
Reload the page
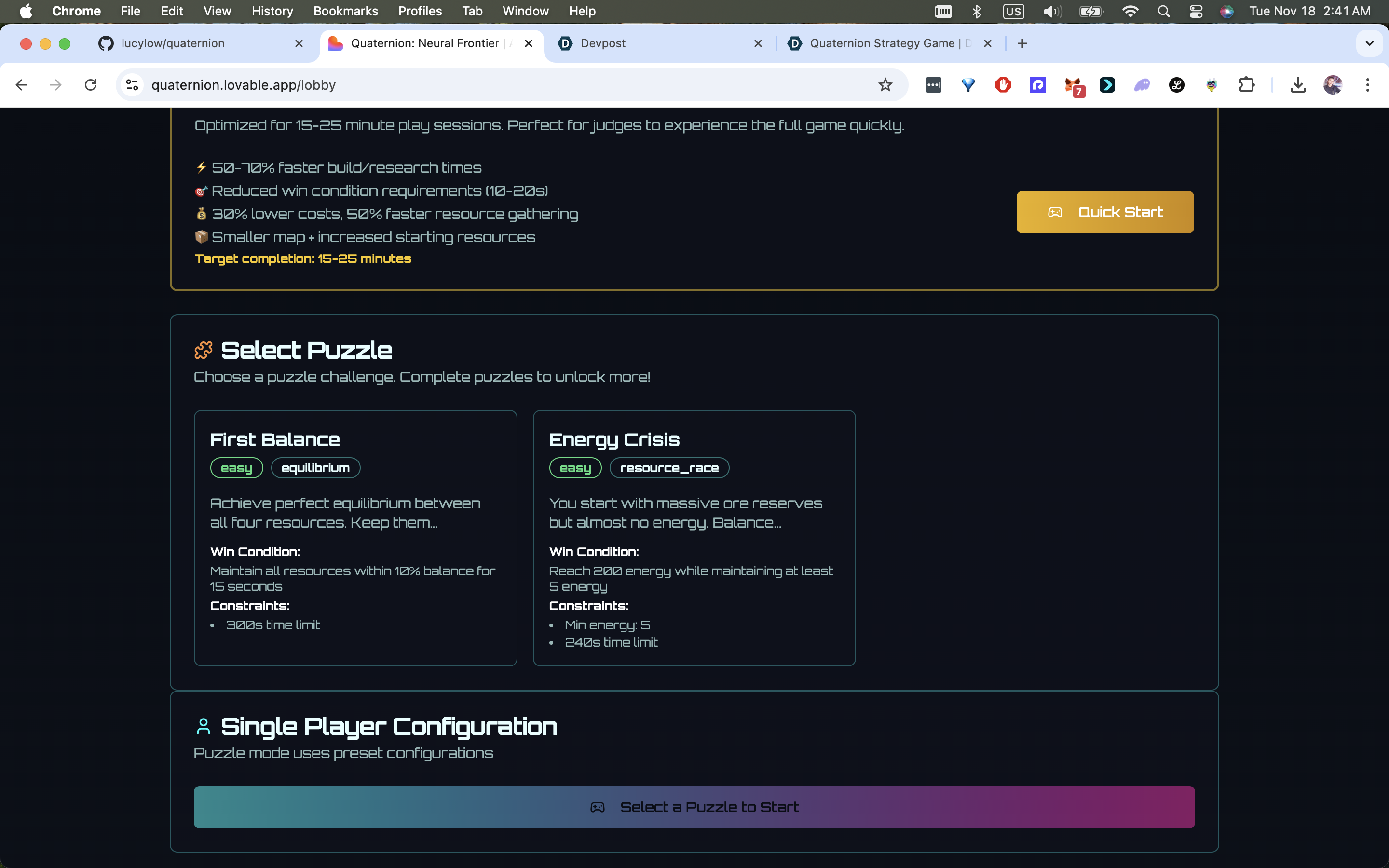point(91,85)
